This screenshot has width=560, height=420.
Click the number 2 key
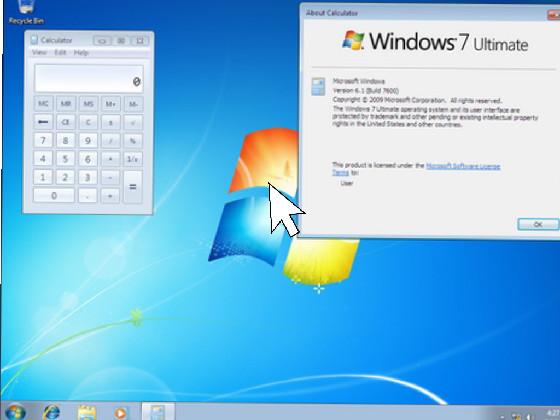click(x=66, y=177)
